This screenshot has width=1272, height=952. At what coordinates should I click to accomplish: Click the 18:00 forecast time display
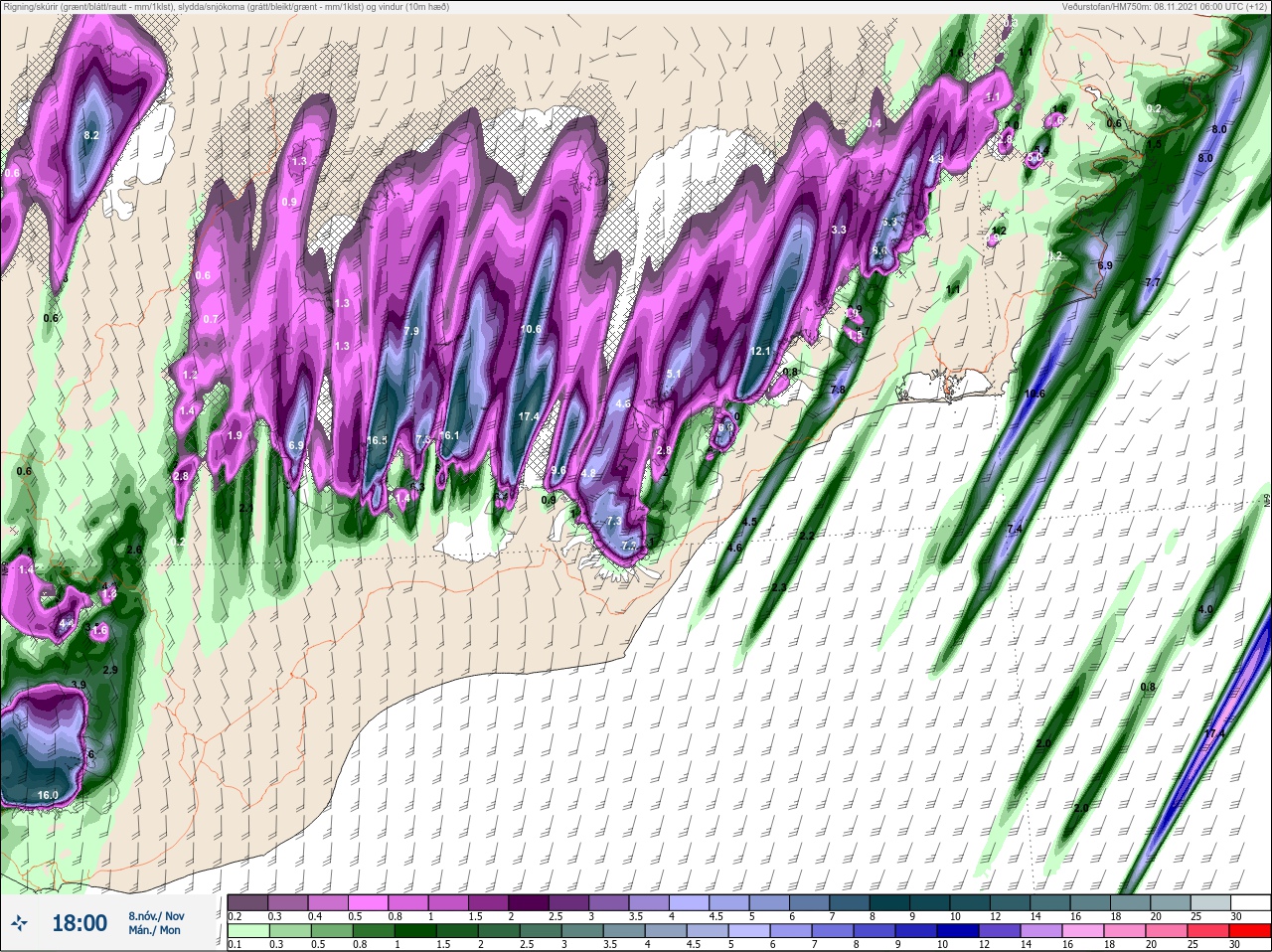pos(79,923)
